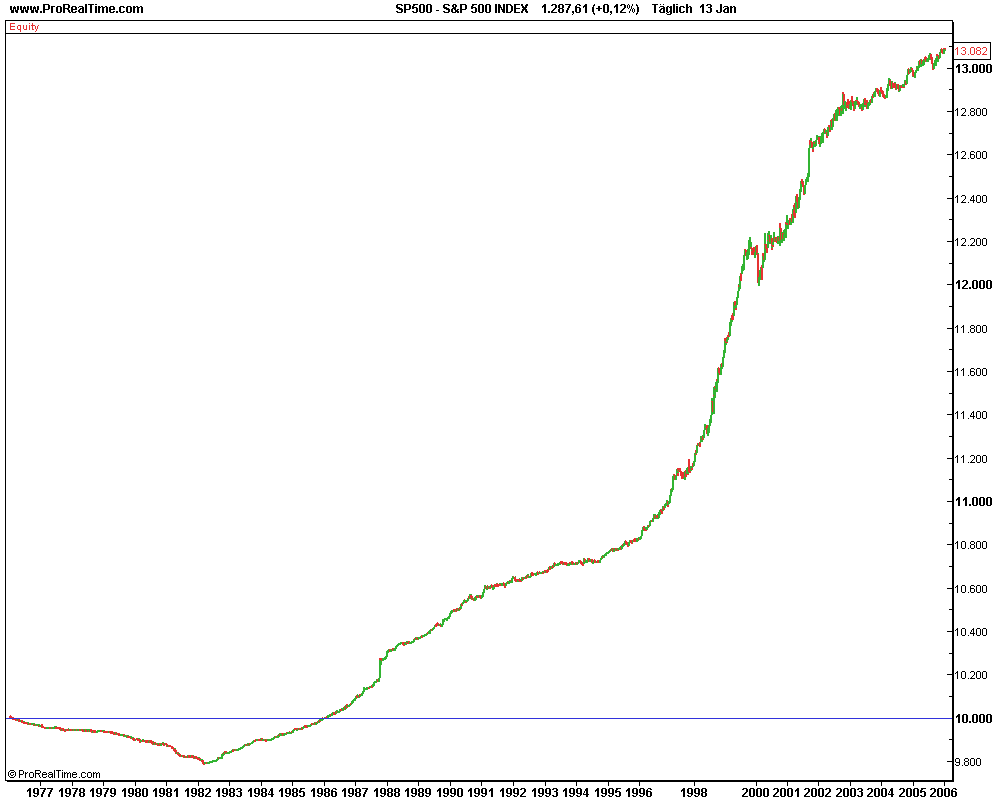Click the 1990 year on time axis

coord(450,793)
